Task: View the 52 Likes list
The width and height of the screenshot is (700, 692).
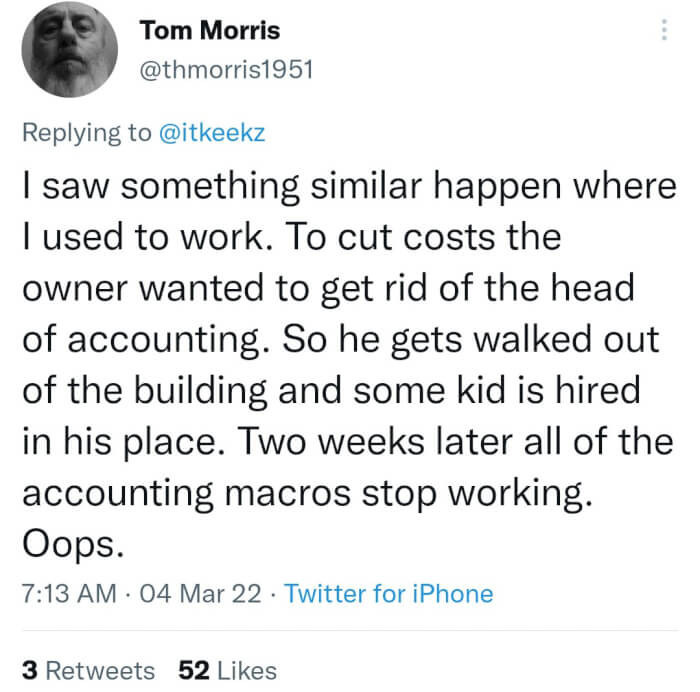Action: [226, 669]
